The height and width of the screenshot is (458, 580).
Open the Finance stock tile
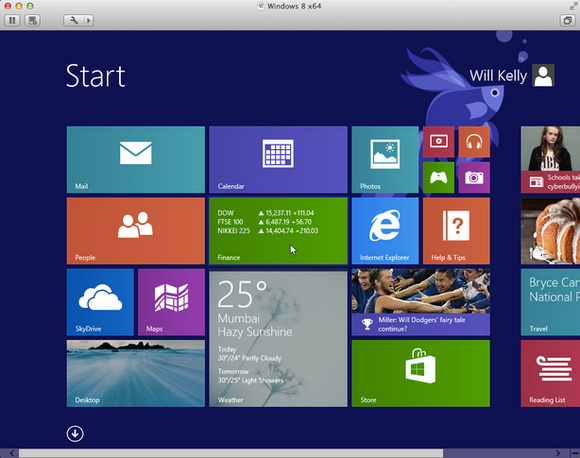tap(278, 231)
